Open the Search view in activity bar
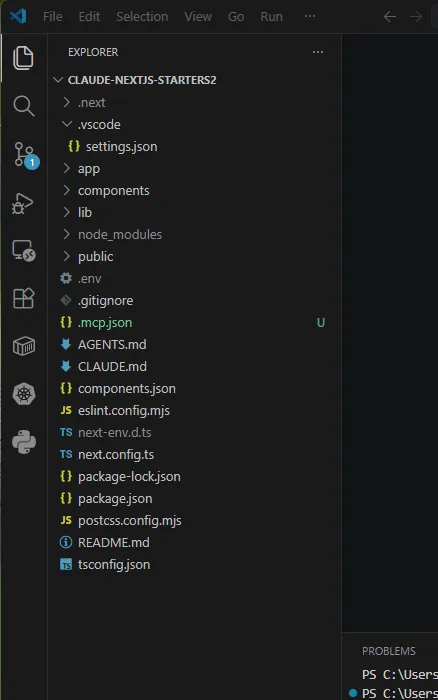Image resolution: width=438 pixels, height=700 pixels. click(24, 106)
